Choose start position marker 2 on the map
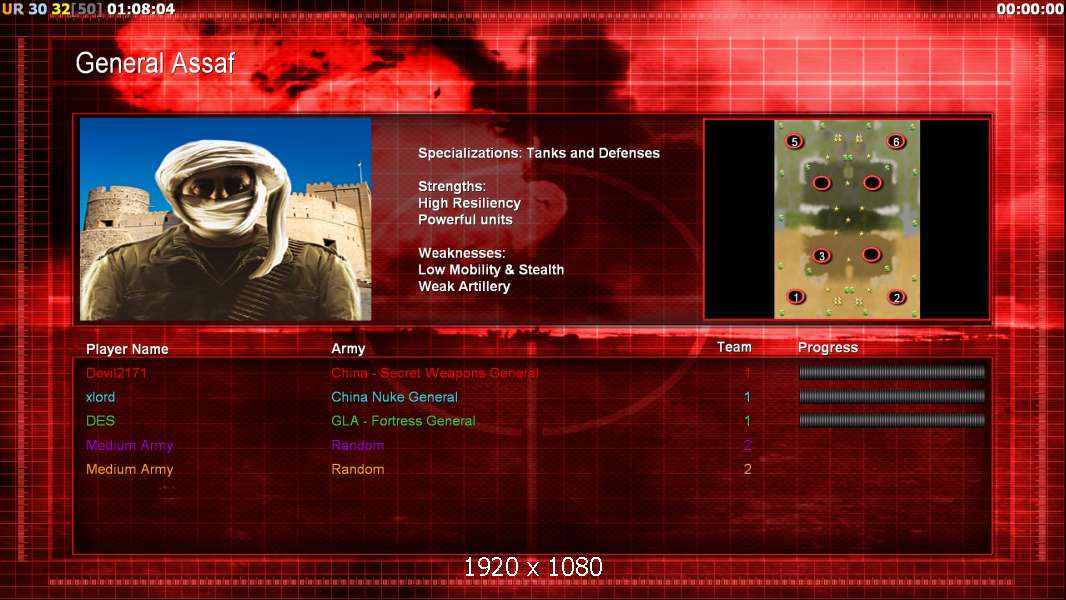This screenshot has width=1066, height=600. pos(897,297)
